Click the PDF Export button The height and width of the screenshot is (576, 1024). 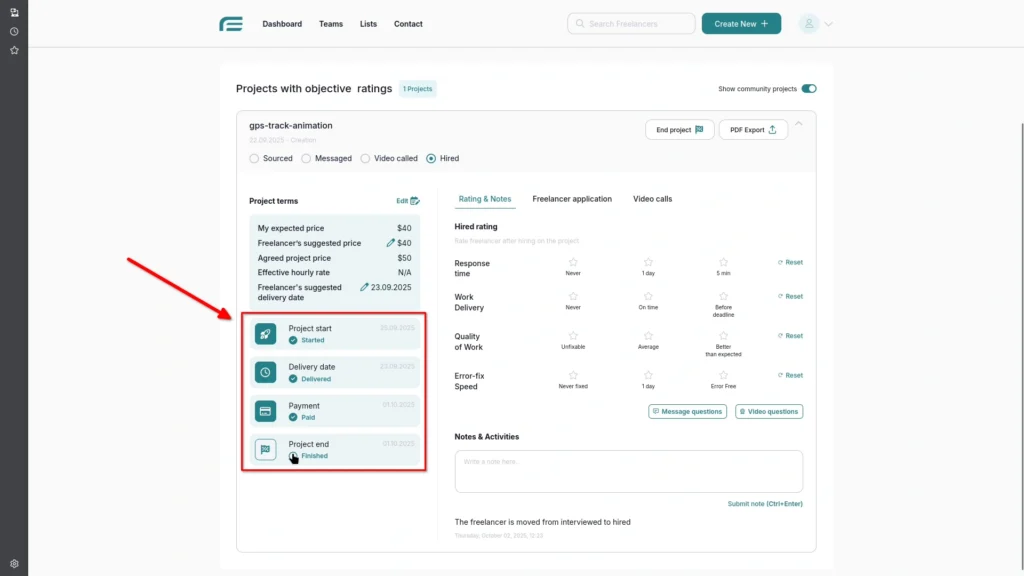click(x=753, y=130)
